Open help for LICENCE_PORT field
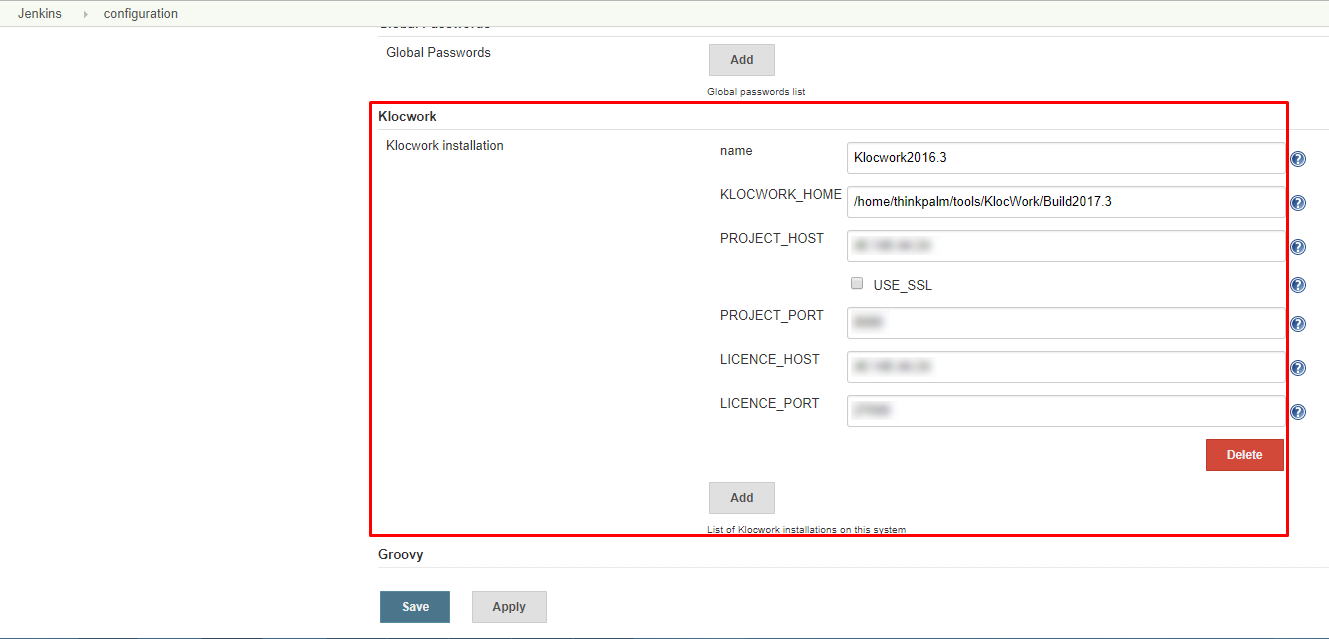1329x639 pixels. coord(1298,412)
